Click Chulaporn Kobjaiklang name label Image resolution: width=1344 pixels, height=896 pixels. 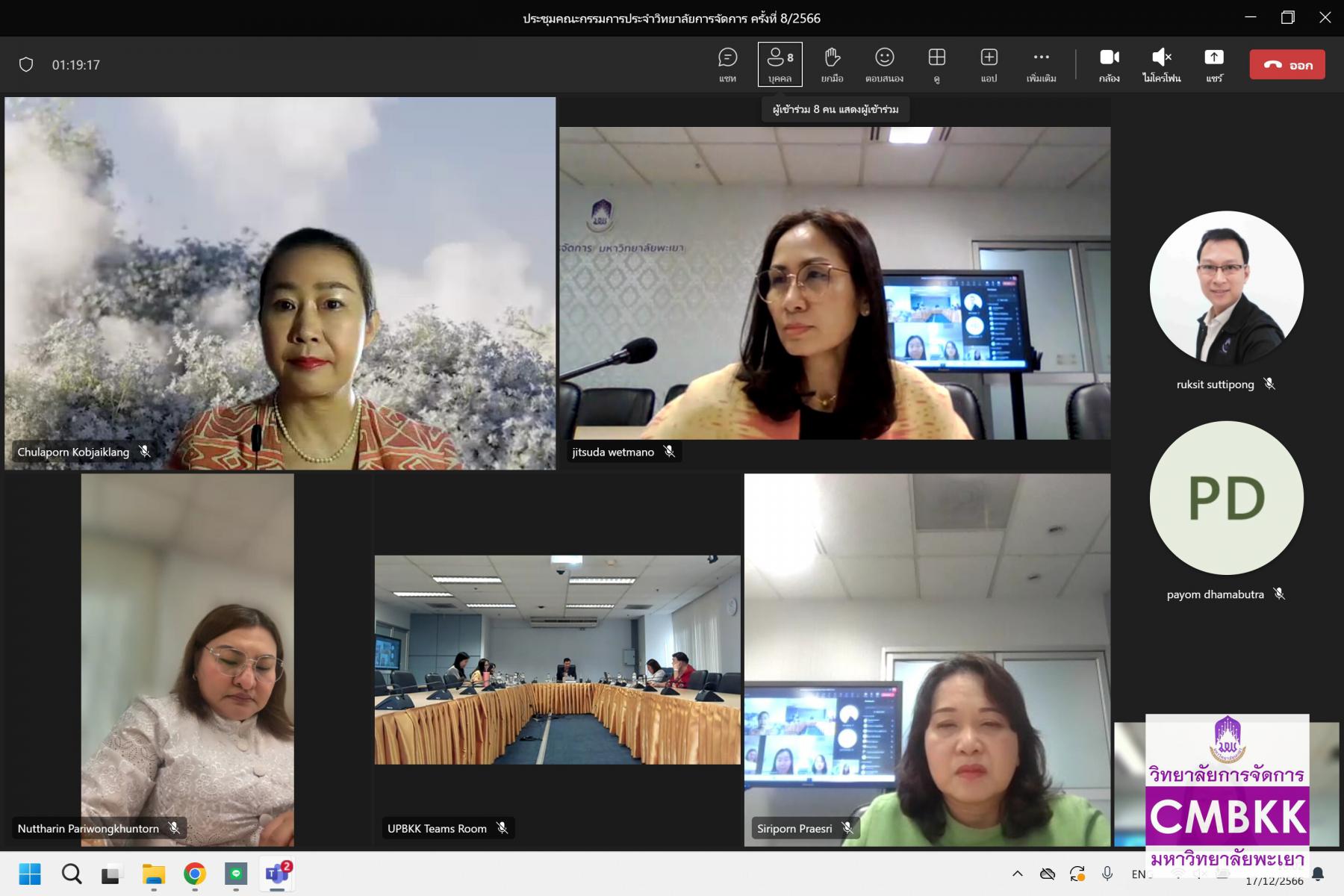coord(73,452)
